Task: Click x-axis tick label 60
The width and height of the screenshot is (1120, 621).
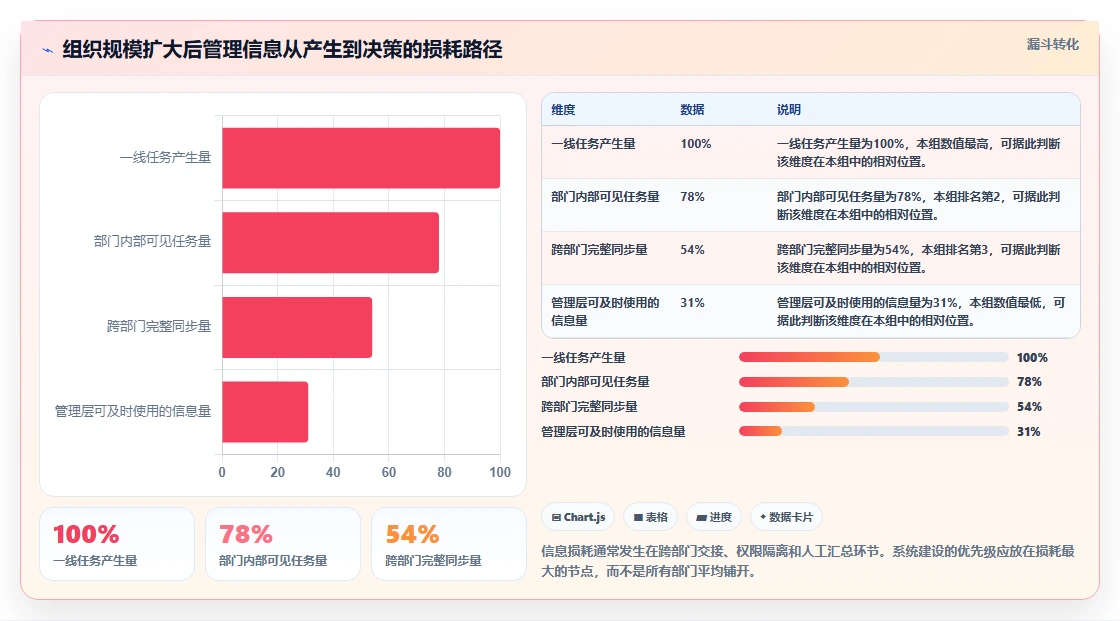Action: [389, 472]
